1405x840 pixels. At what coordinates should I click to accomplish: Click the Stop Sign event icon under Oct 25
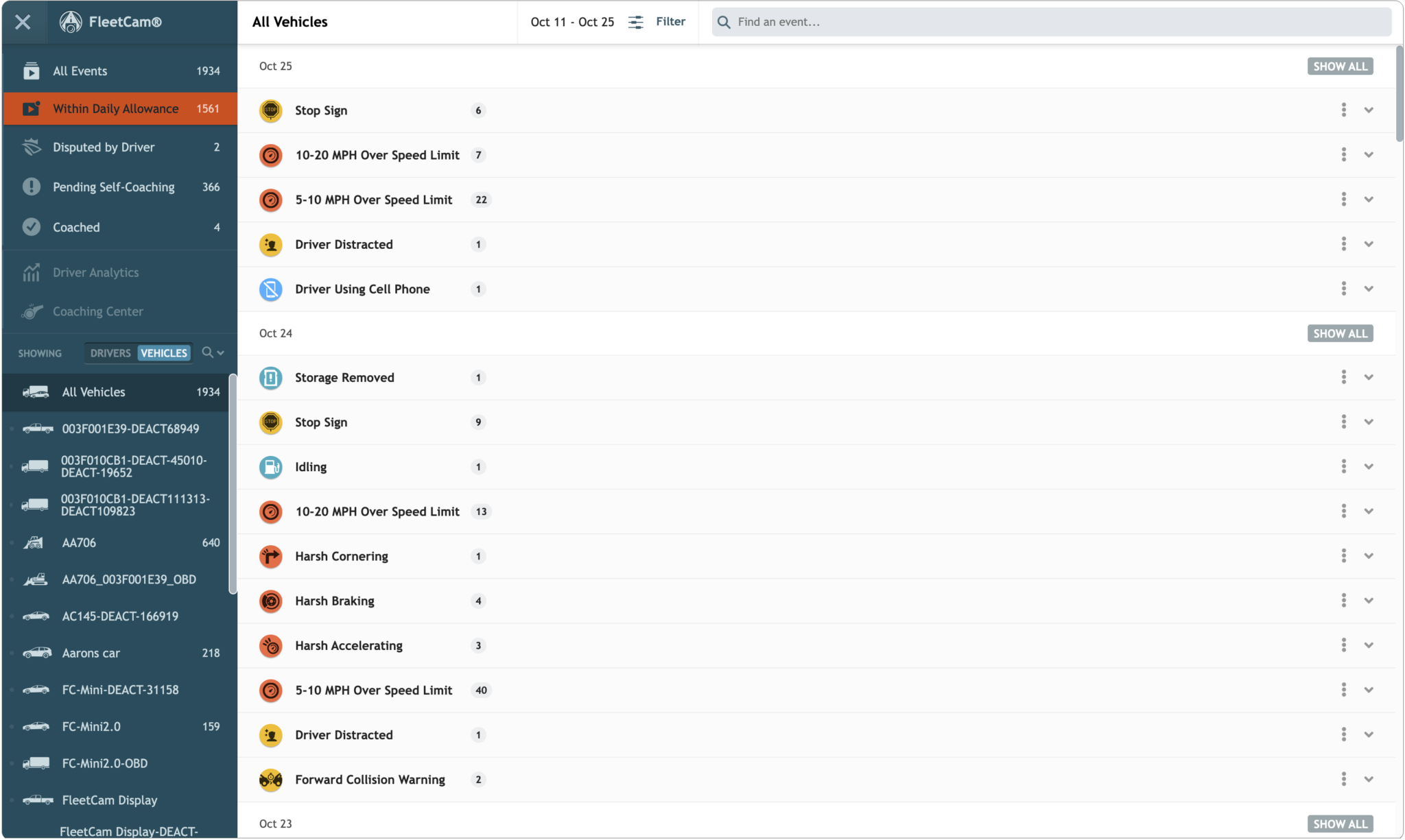click(270, 110)
